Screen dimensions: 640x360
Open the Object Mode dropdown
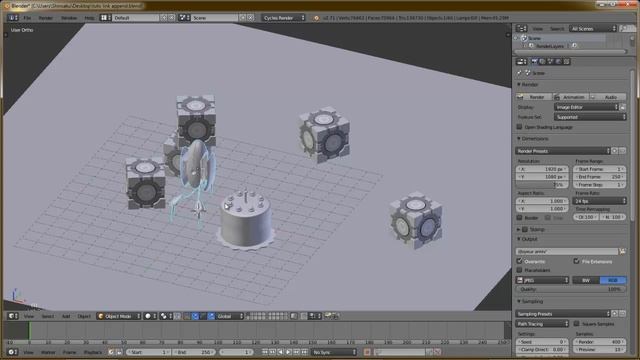(x=119, y=316)
